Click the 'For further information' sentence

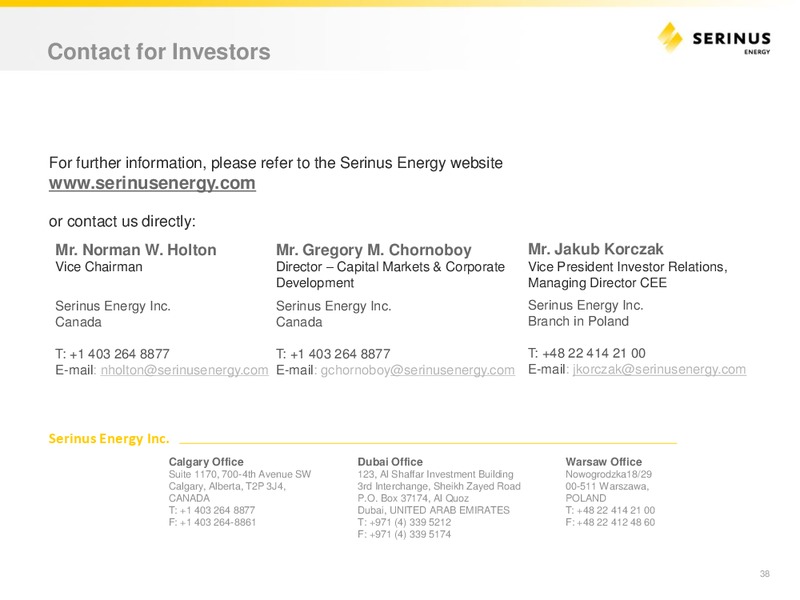pyautogui.click(x=276, y=163)
